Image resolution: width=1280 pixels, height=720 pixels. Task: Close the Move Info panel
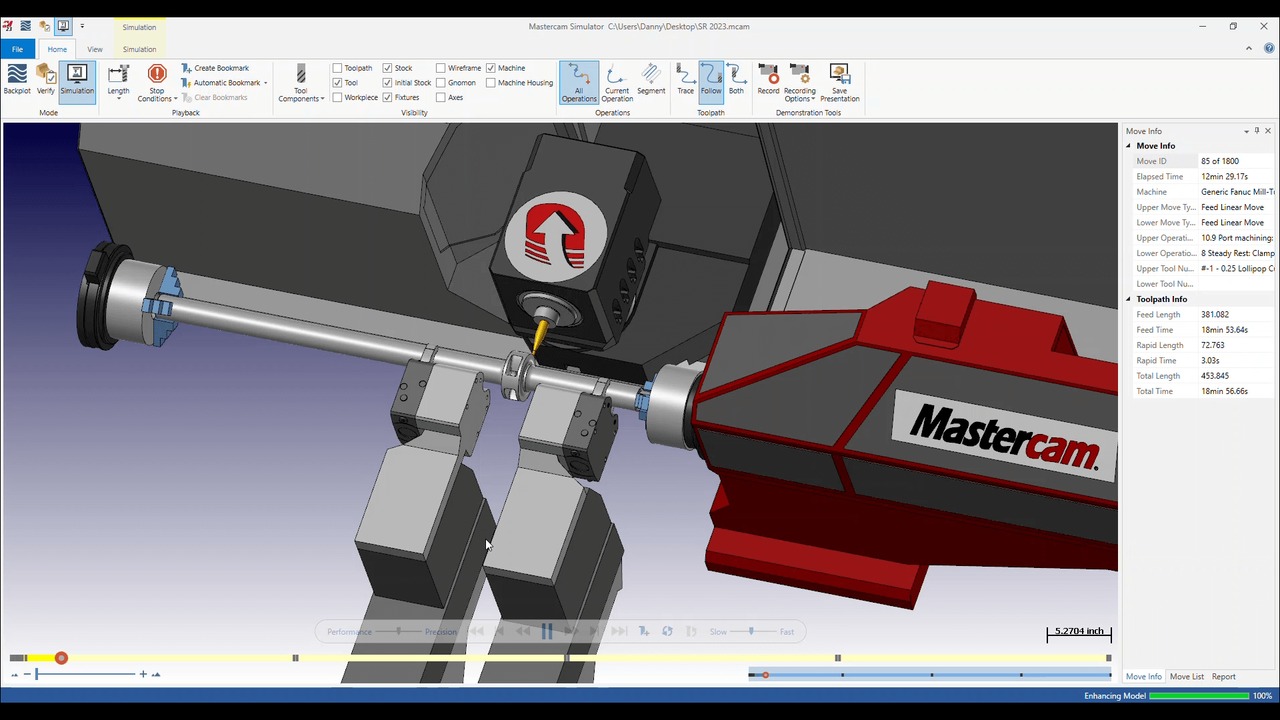[1268, 131]
